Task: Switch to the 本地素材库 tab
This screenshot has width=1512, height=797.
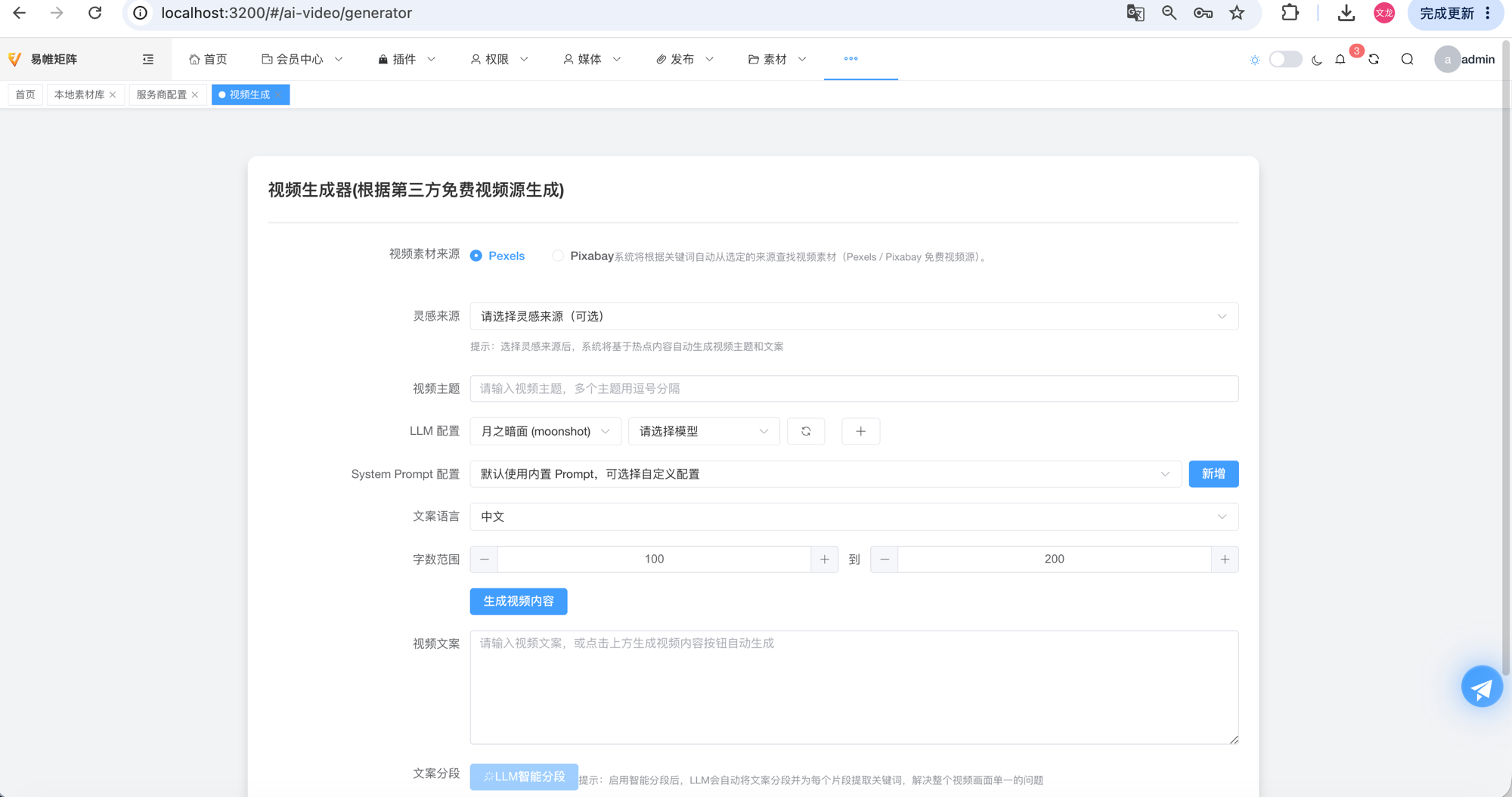Action: pos(79,95)
